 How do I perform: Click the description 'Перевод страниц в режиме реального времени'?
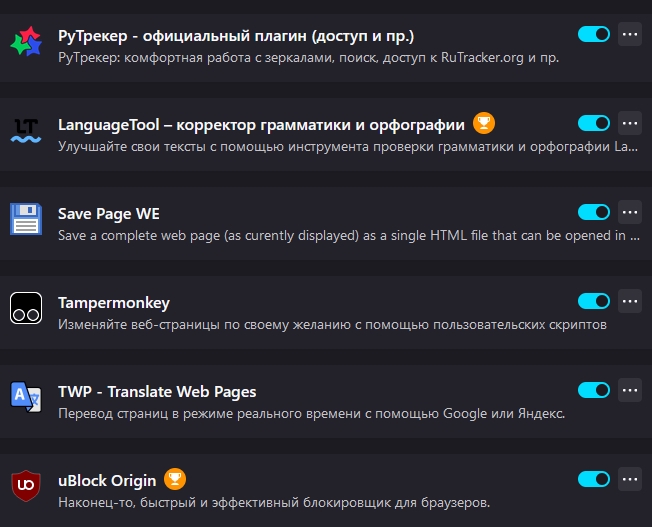[312, 413]
